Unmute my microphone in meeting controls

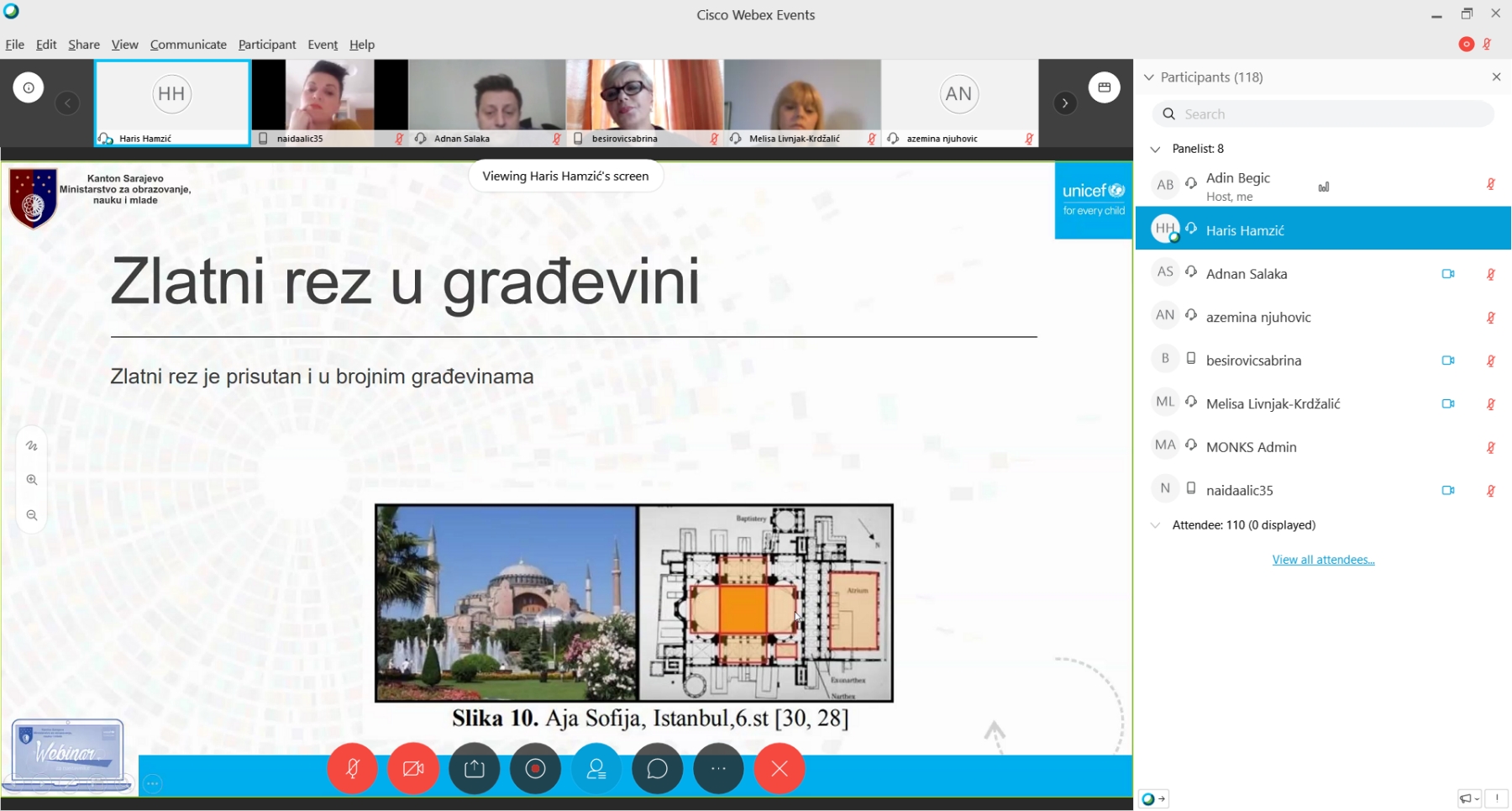353,768
